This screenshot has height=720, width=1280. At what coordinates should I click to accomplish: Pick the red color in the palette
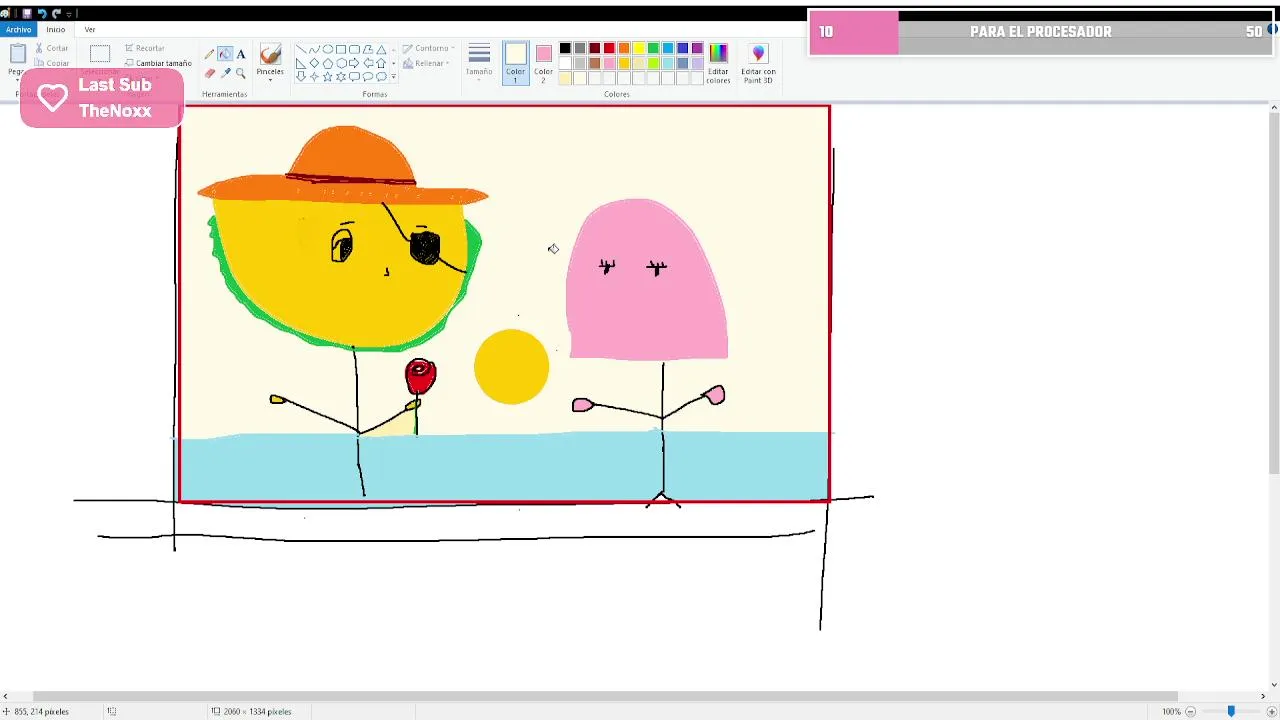(x=609, y=48)
